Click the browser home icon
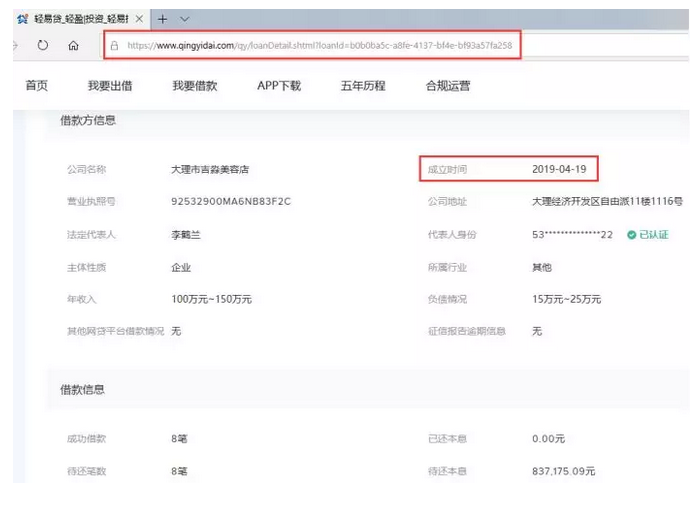This screenshot has width=700, height=513. click(73, 46)
